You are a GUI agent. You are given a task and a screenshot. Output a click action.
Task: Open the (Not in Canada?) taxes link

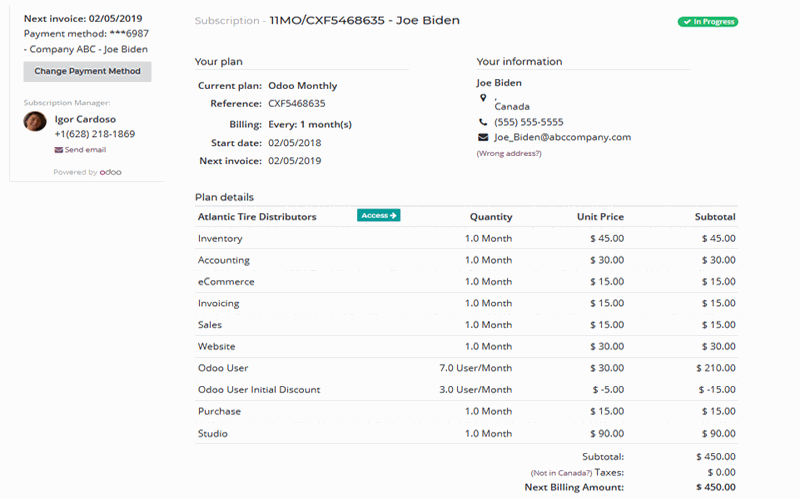[561, 472]
